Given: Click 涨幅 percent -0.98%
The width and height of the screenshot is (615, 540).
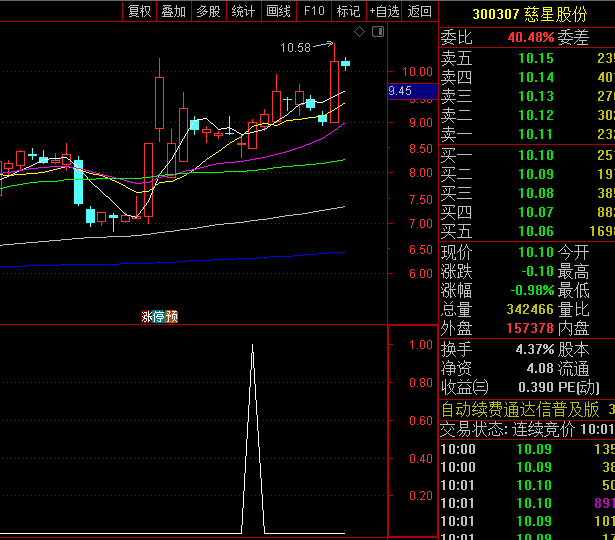Looking at the screenshot, I should pyautogui.click(x=532, y=290).
